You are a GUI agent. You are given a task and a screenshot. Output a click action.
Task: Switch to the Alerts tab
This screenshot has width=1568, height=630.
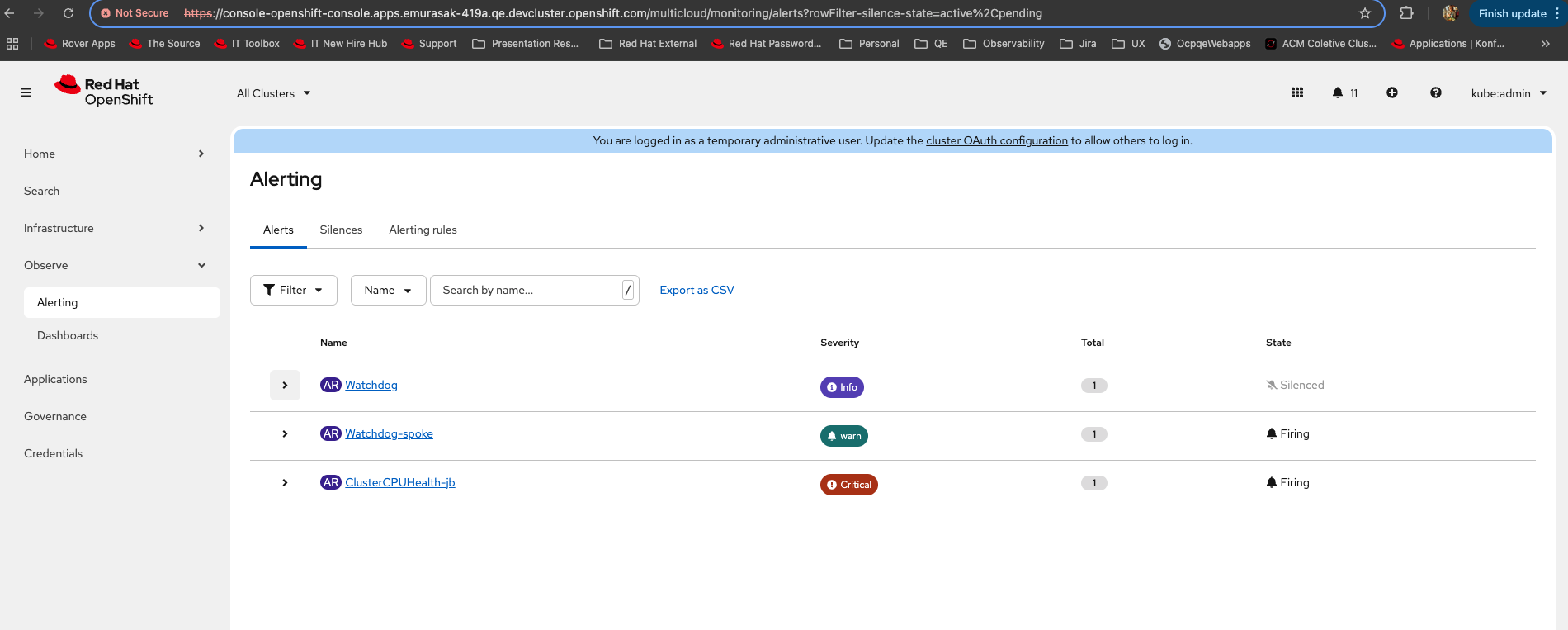[278, 230]
